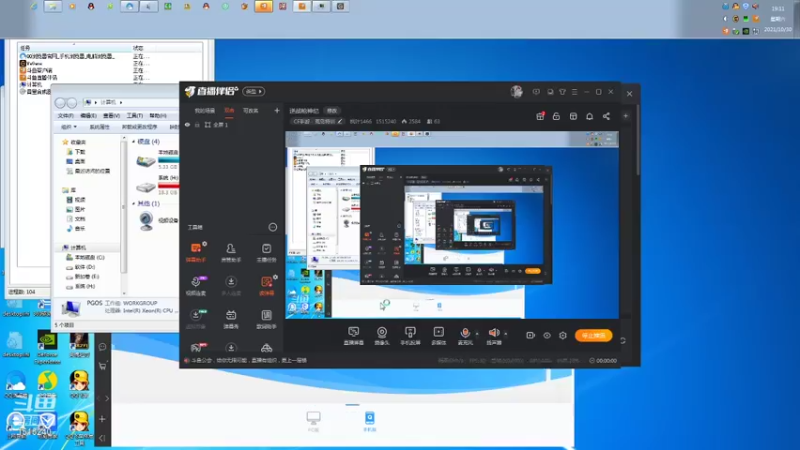Toggle the preview eye icon near settings gear
This screenshot has width=800, height=450.
point(547,335)
